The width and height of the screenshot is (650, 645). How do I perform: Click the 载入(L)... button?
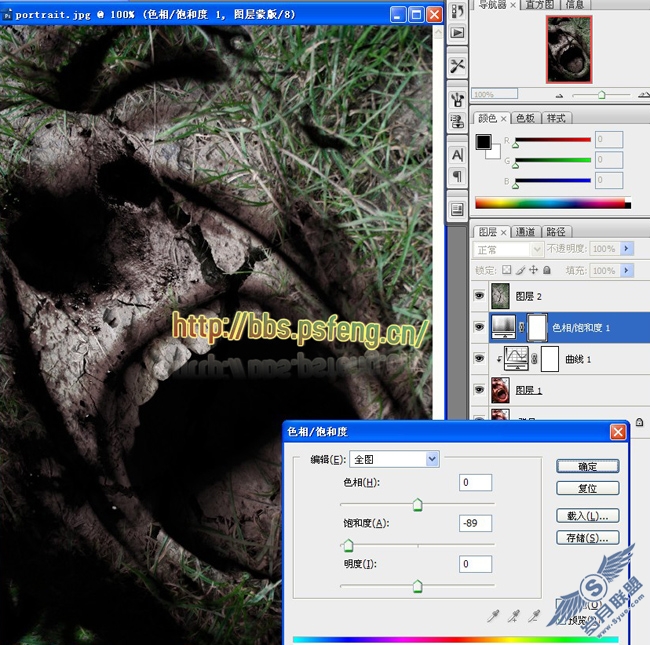coord(587,516)
